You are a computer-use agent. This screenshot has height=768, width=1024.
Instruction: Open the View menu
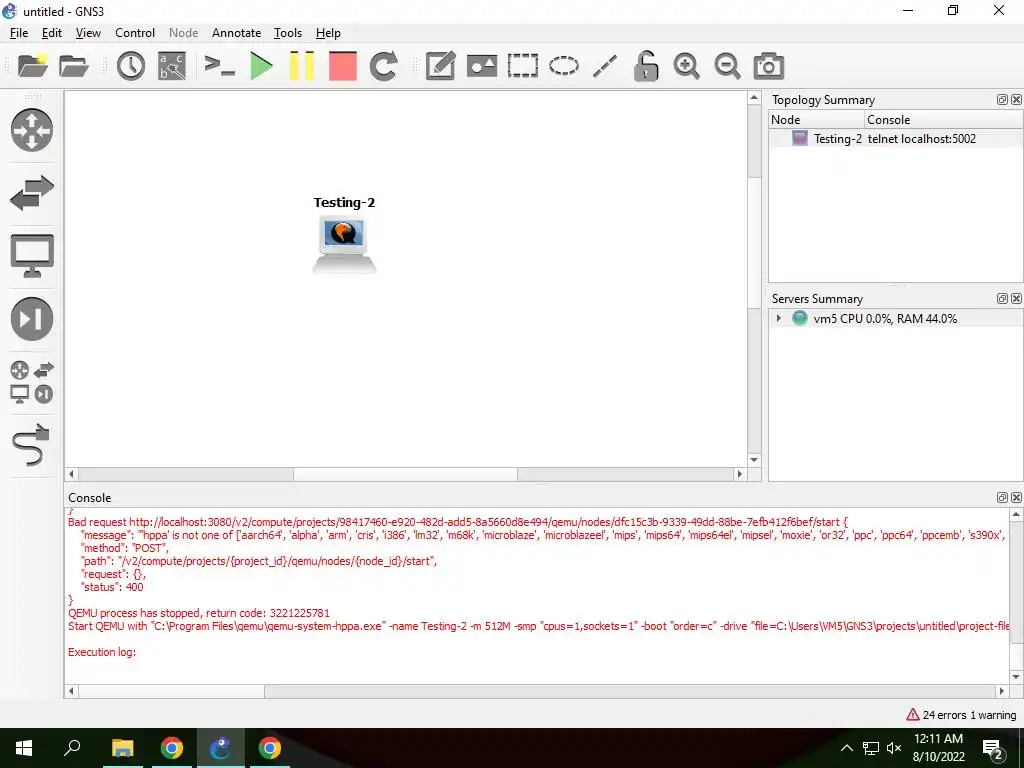(88, 33)
